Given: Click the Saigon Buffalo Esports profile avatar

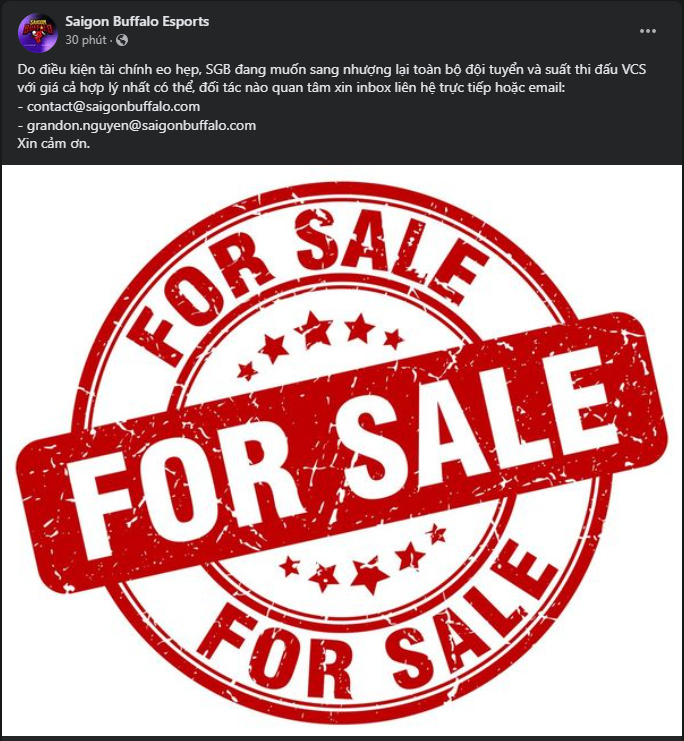Looking at the screenshot, I should click(x=38, y=32).
